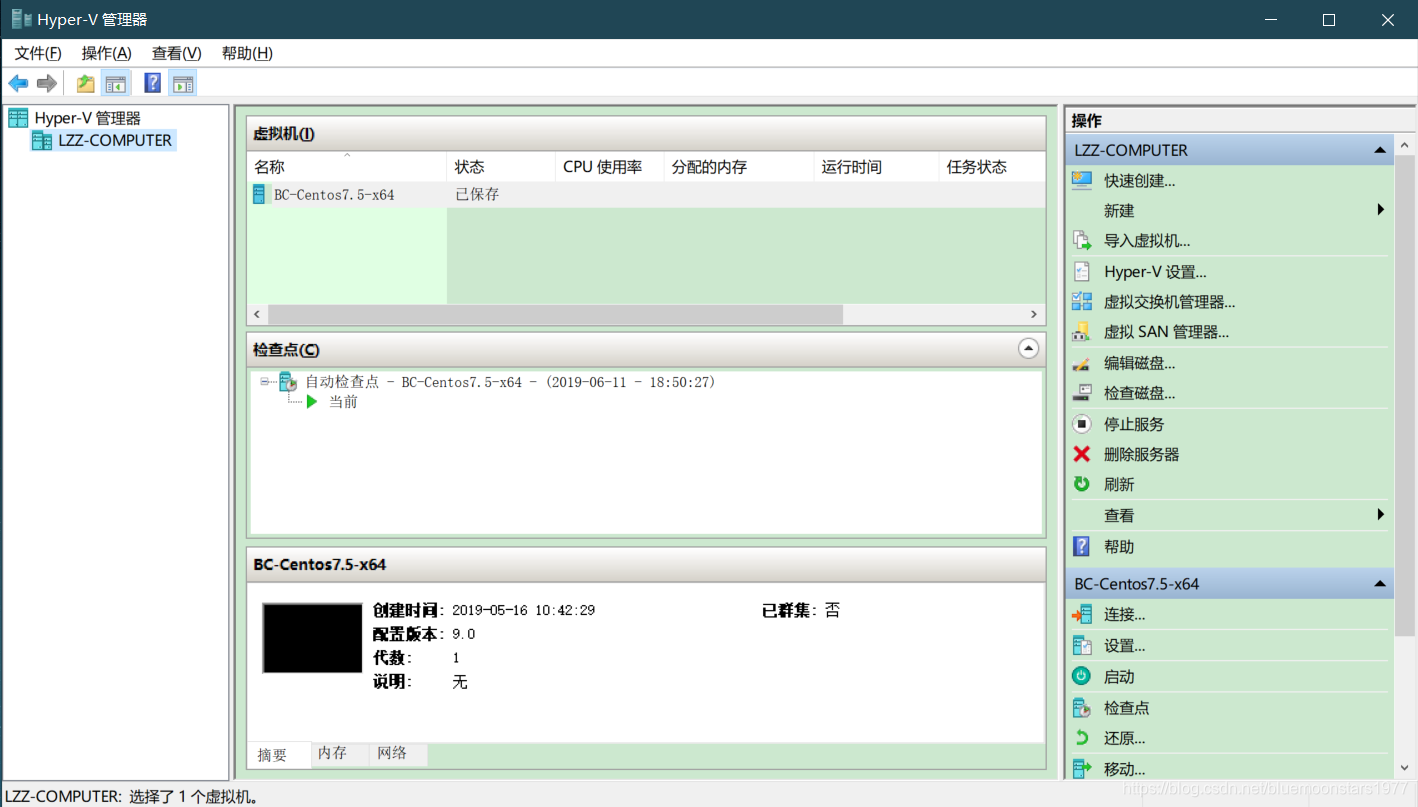The image size is (1418, 807).
Task: Click the 检查点 action icon
Action: point(1082,708)
